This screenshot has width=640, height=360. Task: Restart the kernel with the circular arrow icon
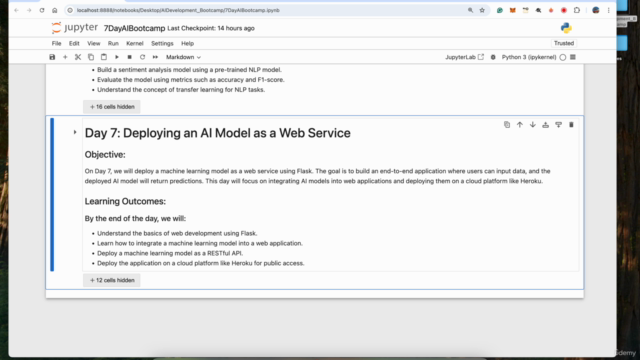142,57
